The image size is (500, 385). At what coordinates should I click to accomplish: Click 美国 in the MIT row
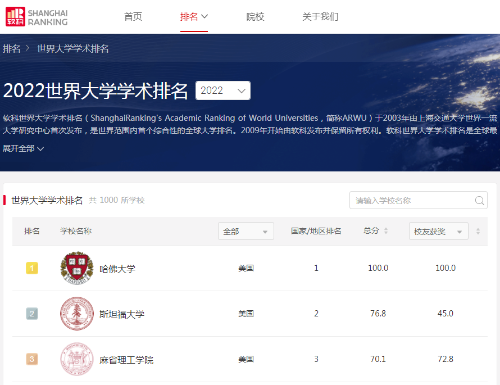pos(246,359)
